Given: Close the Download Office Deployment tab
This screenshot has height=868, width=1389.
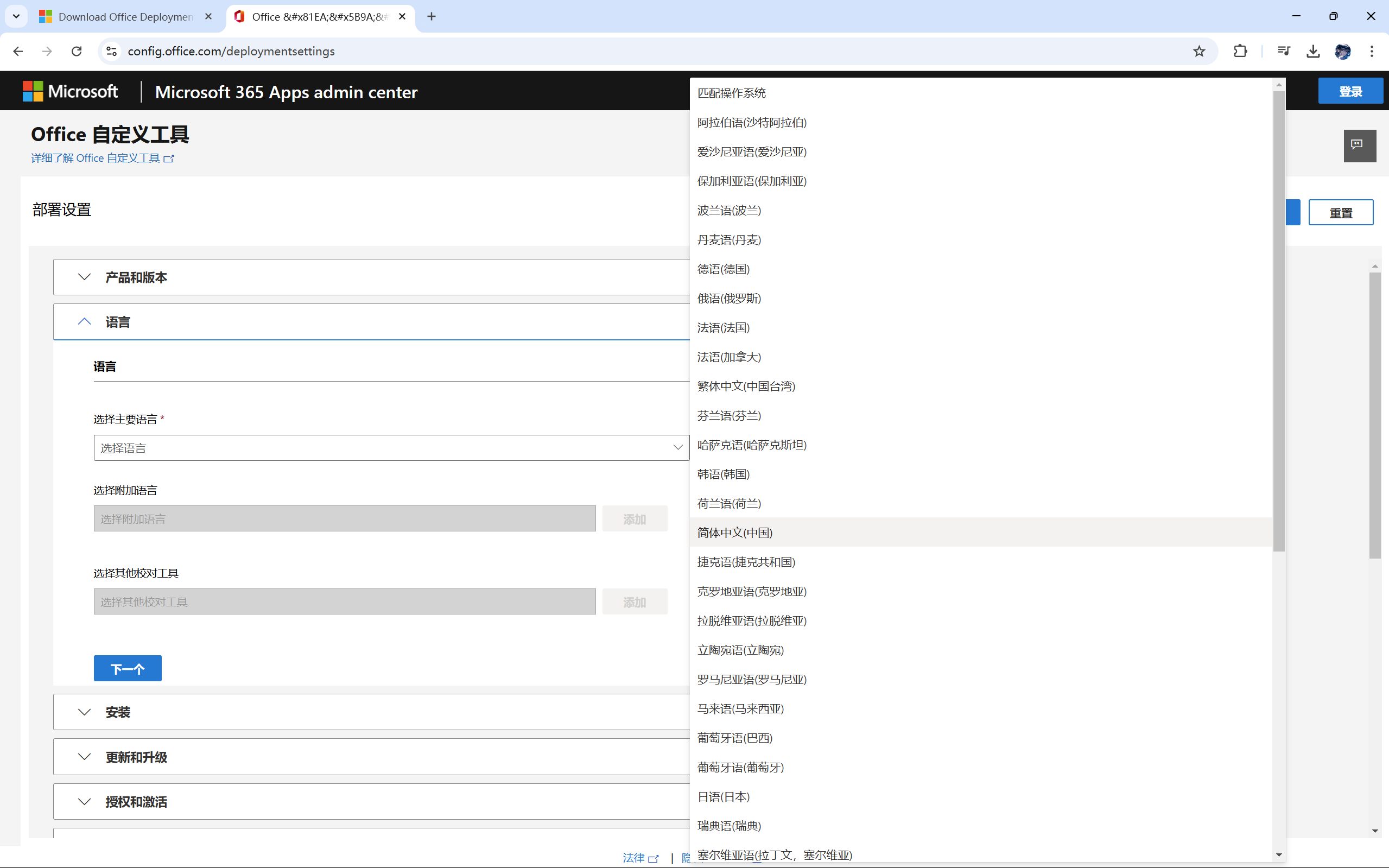Looking at the screenshot, I should point(208,17).
